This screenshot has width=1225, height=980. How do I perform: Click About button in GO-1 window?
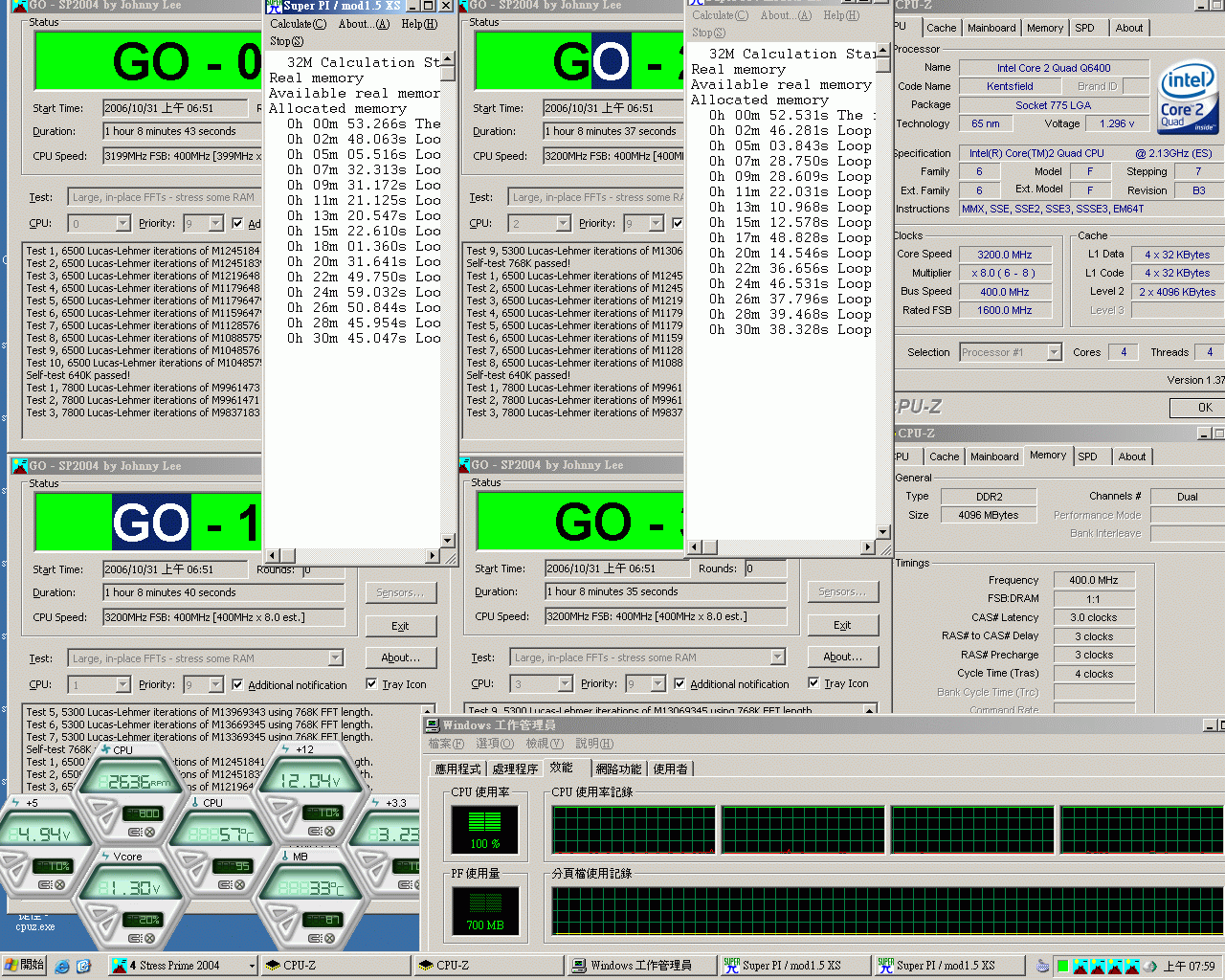coord(400,657)
